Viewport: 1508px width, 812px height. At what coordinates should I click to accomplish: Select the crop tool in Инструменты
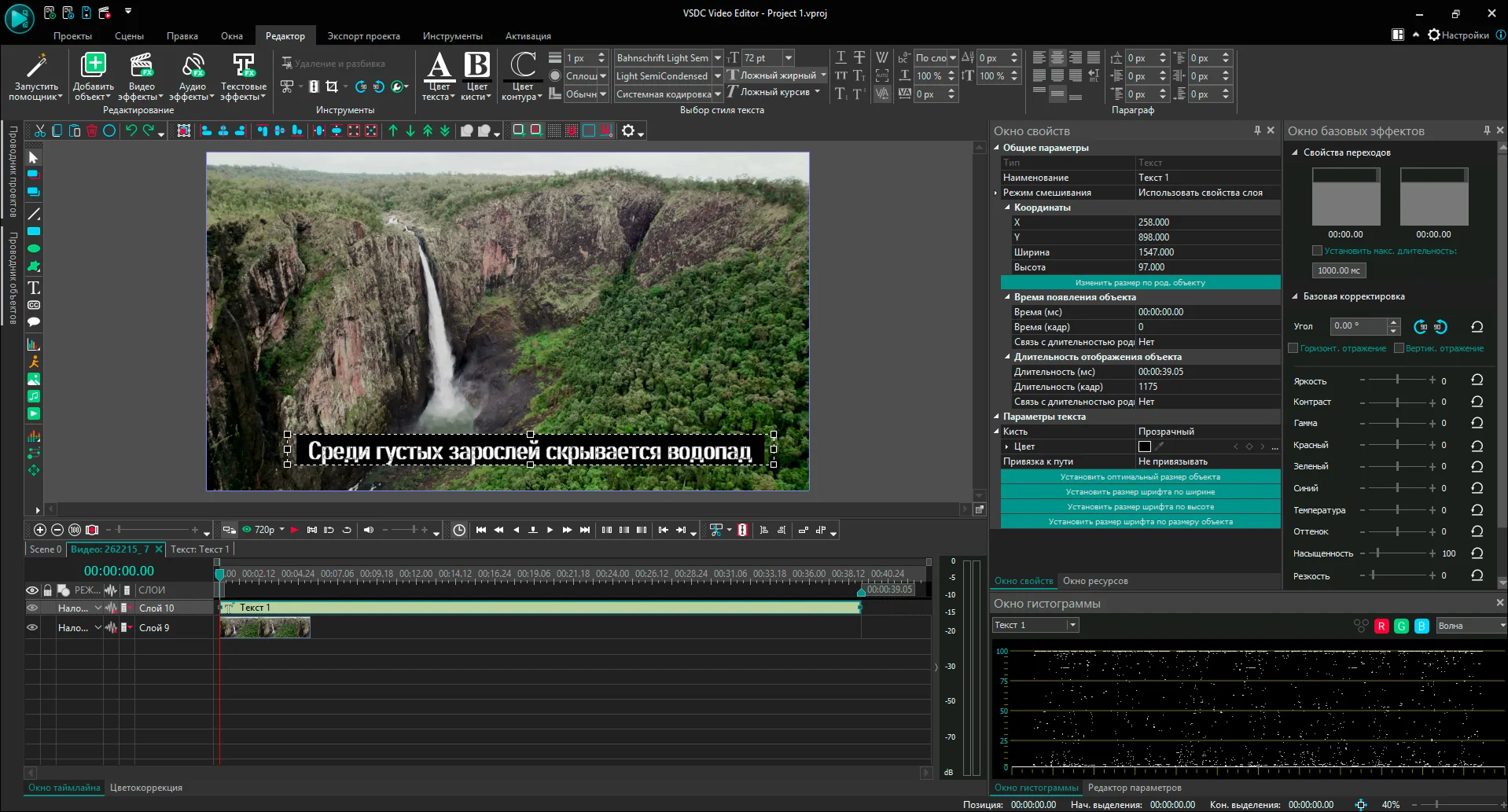click(332, 86)
